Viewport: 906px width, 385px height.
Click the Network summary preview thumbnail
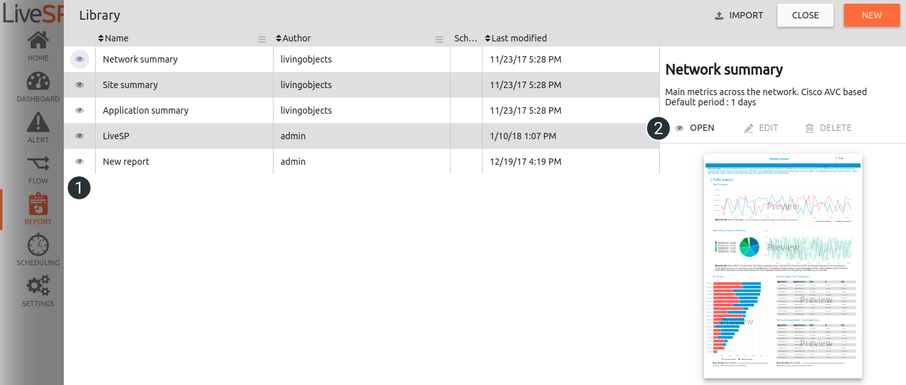[782, 266]
